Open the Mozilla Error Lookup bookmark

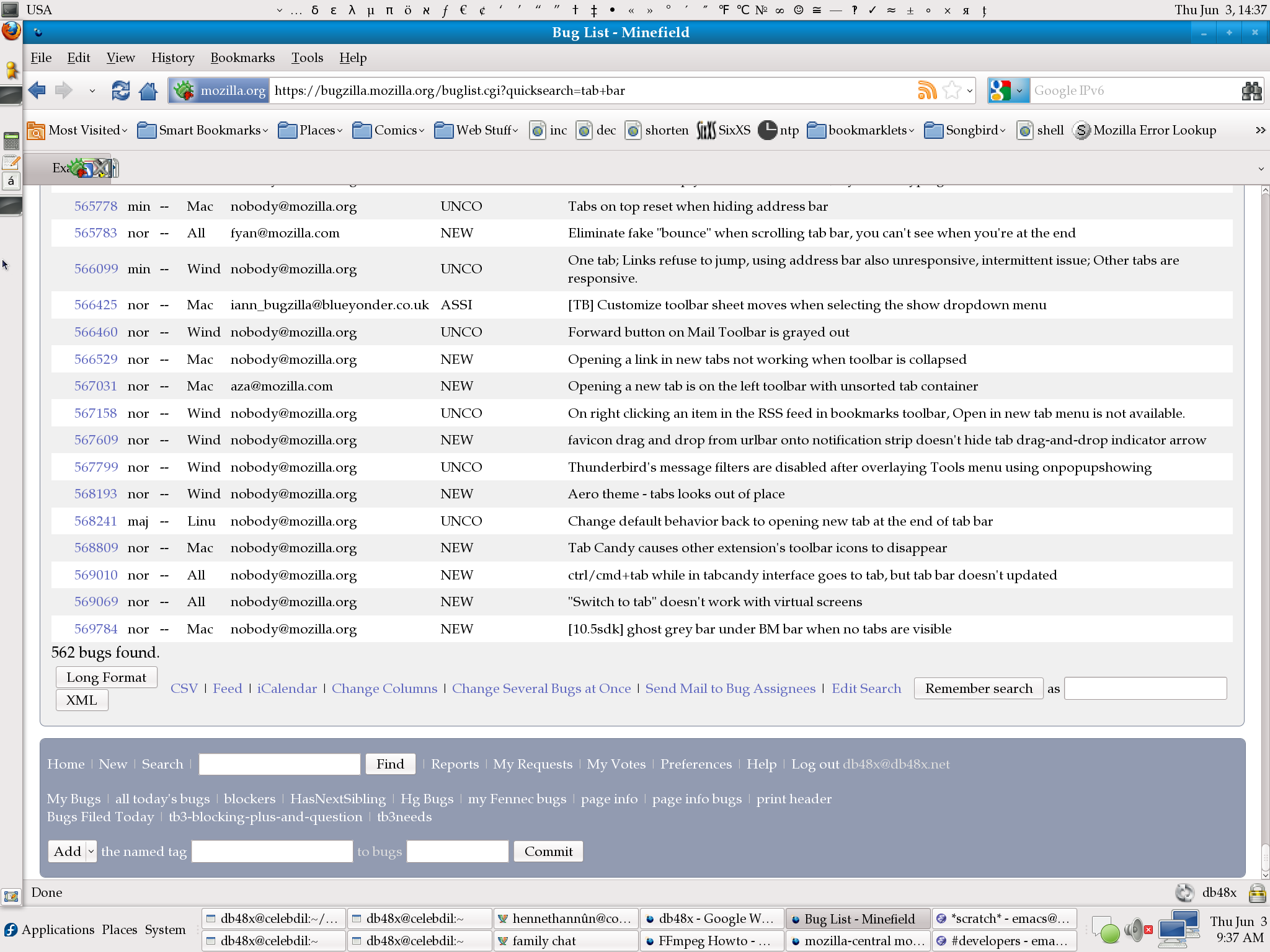[x=1145, y=130]
